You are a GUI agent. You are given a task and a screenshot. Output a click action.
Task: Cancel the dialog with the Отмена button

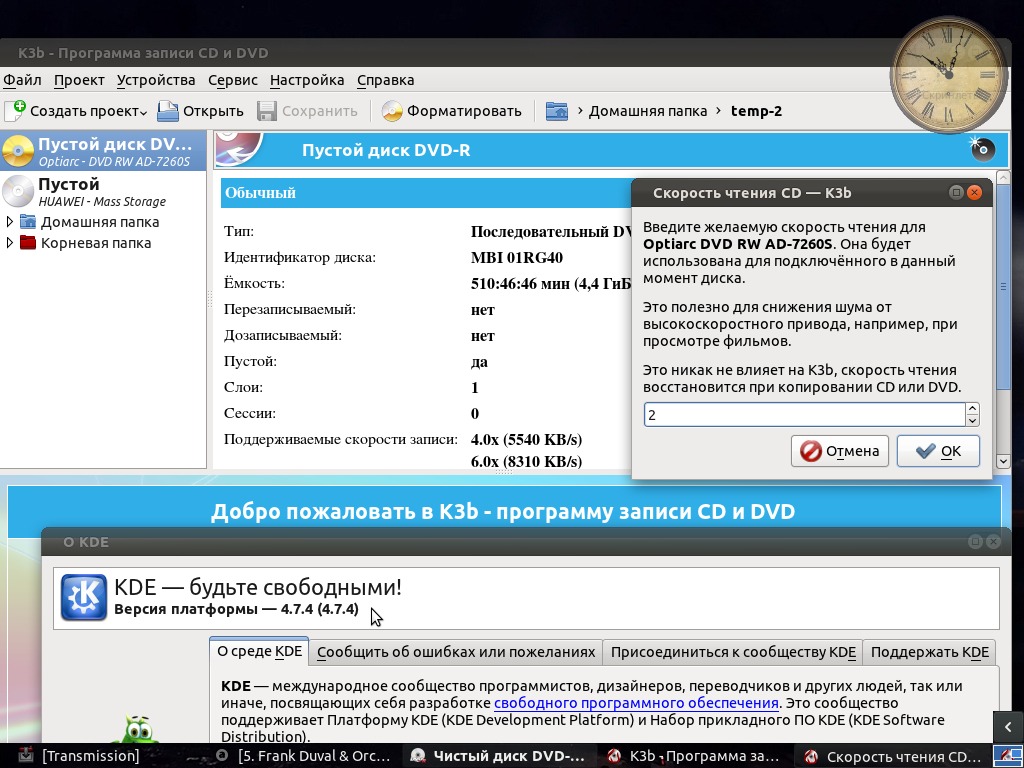coord(840,451)
